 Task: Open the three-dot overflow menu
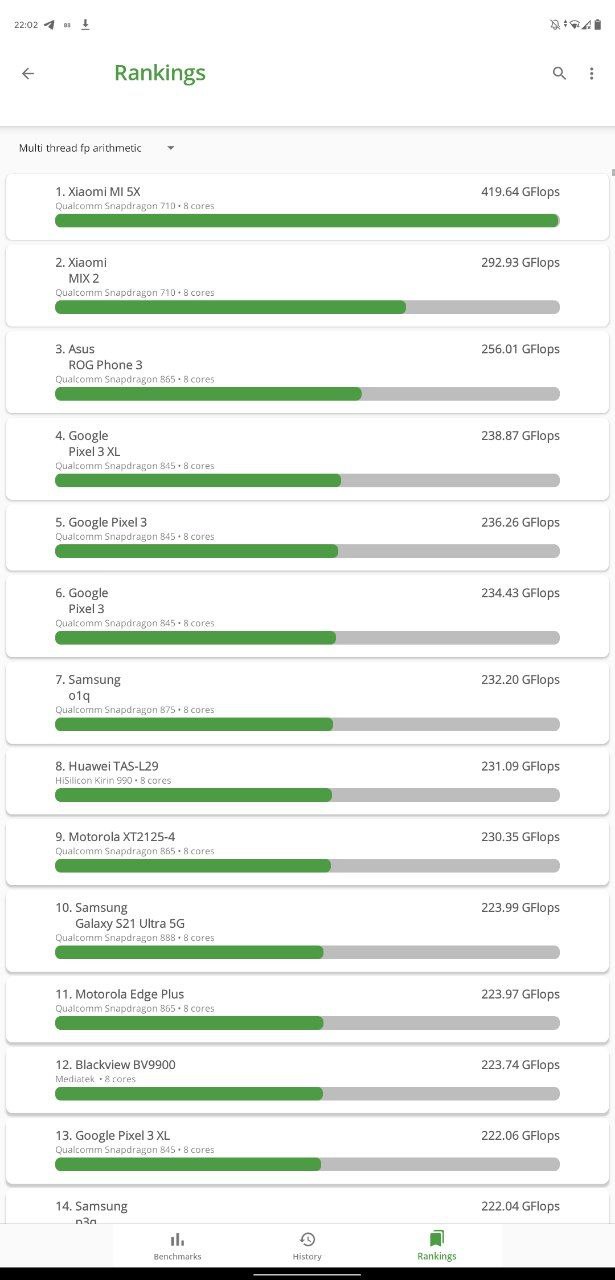591,73
